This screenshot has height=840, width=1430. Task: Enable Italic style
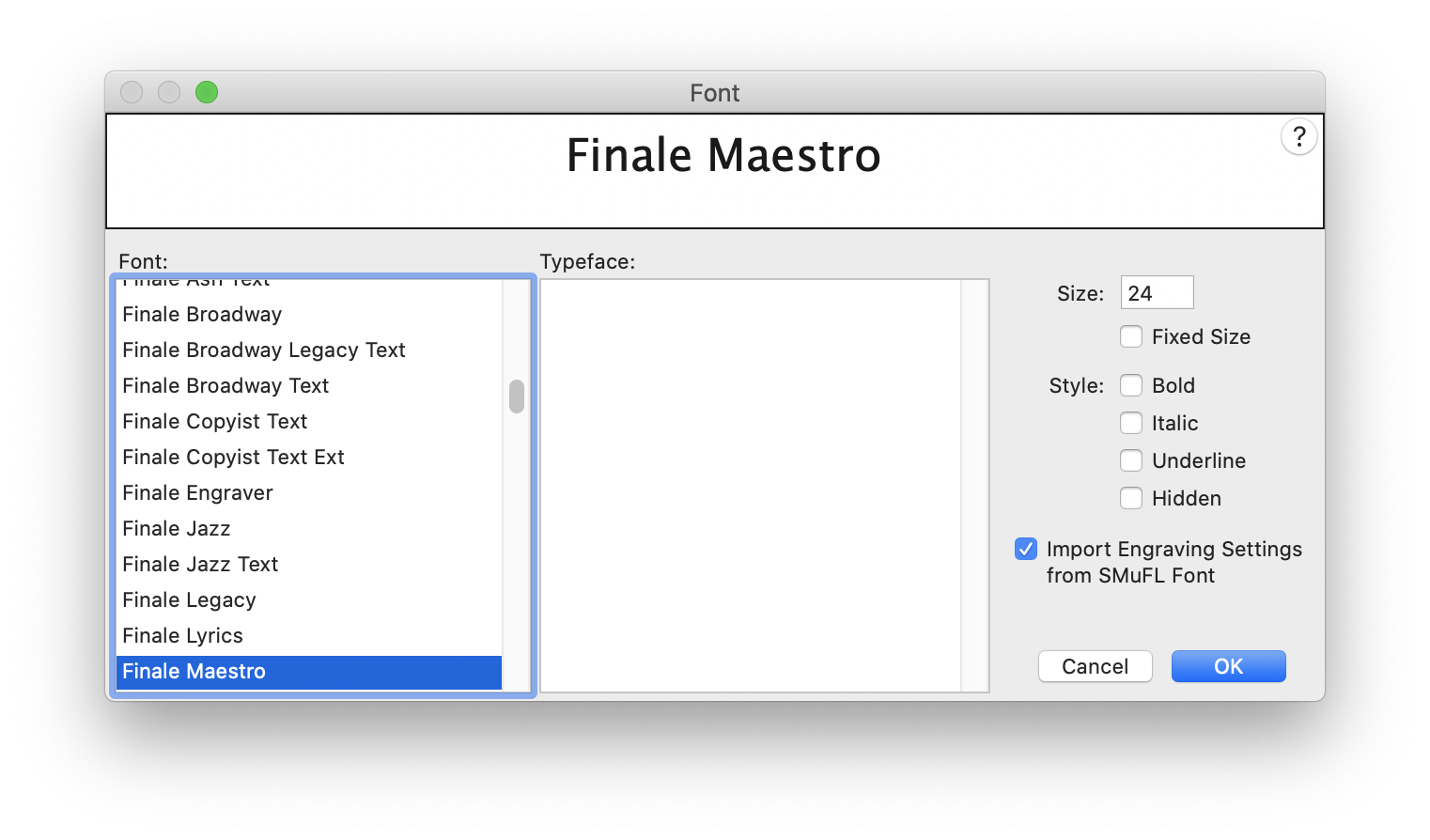point(1131,423)
